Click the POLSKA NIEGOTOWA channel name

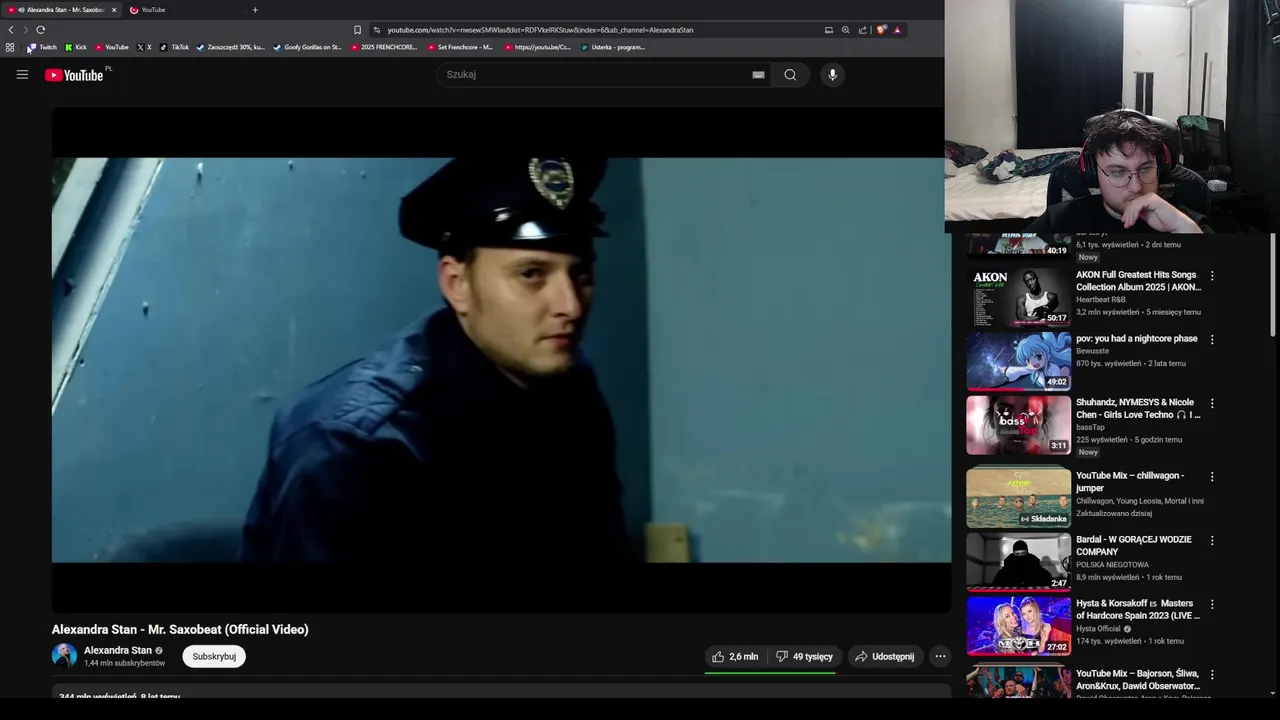coord(1112,564)
